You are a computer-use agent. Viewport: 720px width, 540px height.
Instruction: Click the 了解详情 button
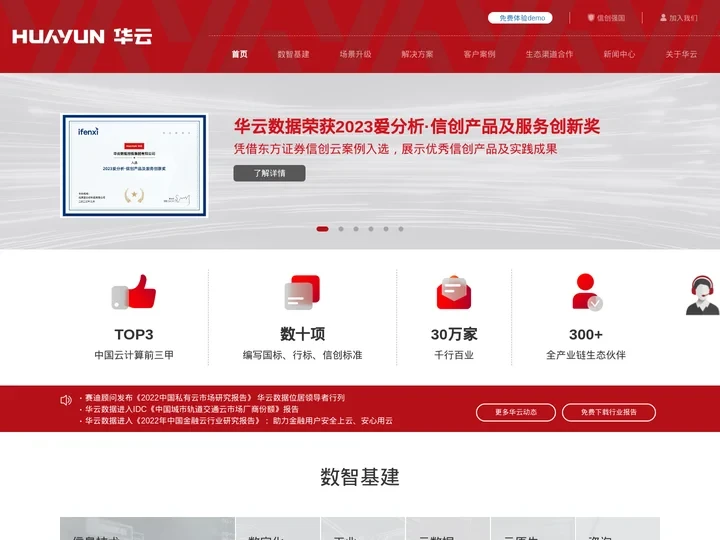coord(270,173)
